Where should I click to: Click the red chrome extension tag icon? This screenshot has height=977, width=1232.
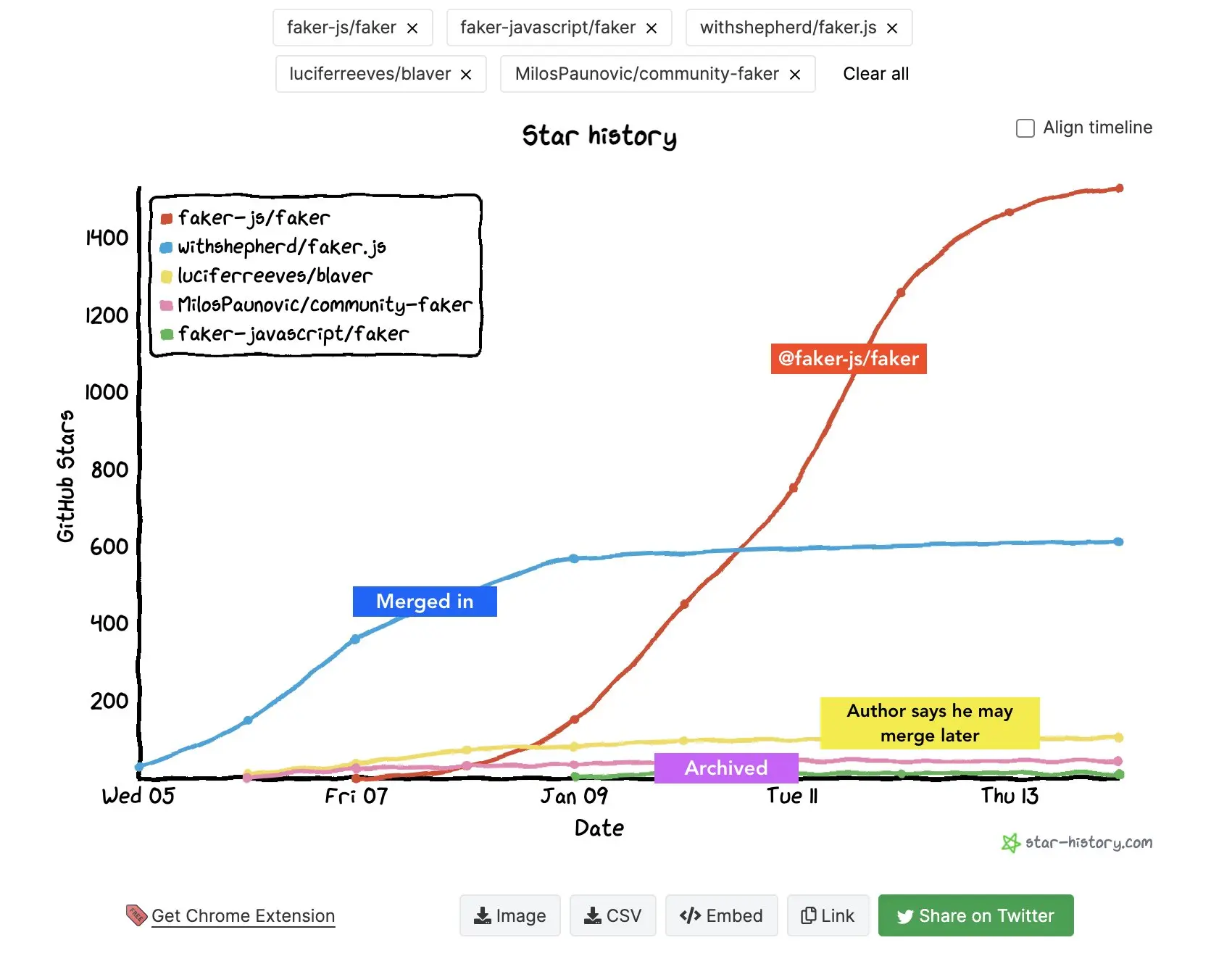136,915
